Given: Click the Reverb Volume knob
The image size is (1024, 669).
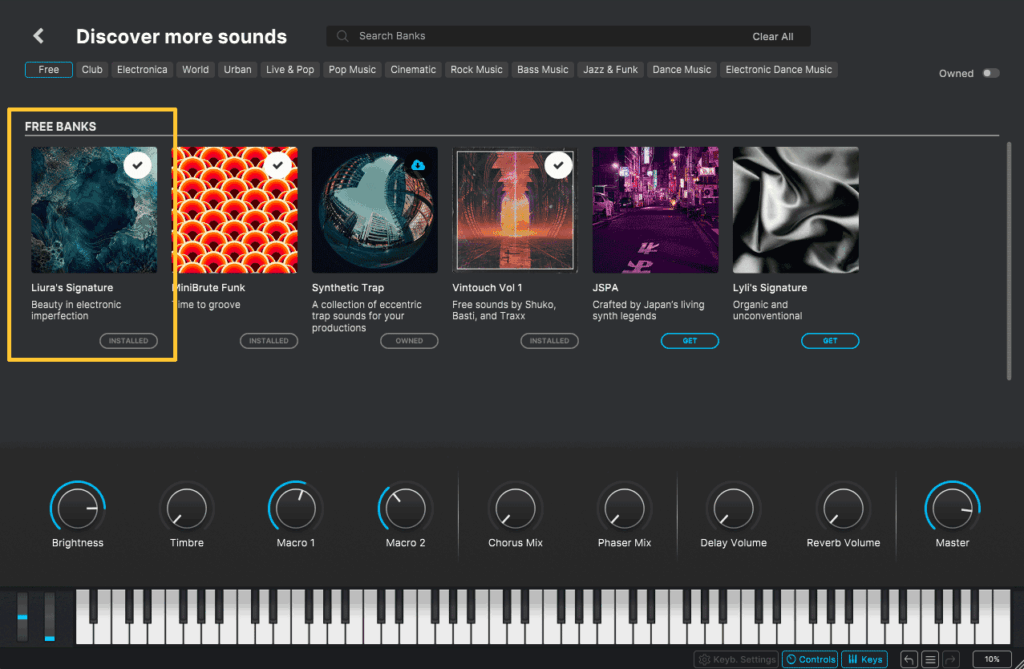Looking at the screenshot, I should click(x=843, y=508).
